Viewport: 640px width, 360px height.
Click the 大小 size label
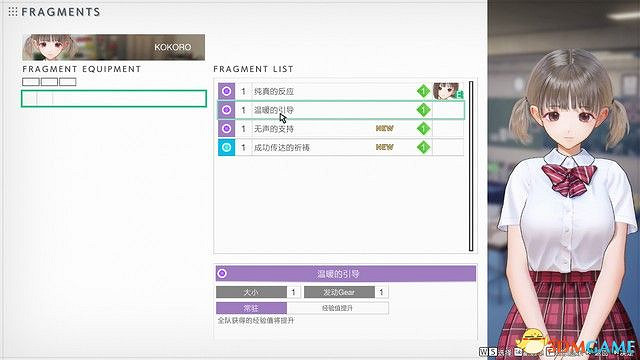251,292
